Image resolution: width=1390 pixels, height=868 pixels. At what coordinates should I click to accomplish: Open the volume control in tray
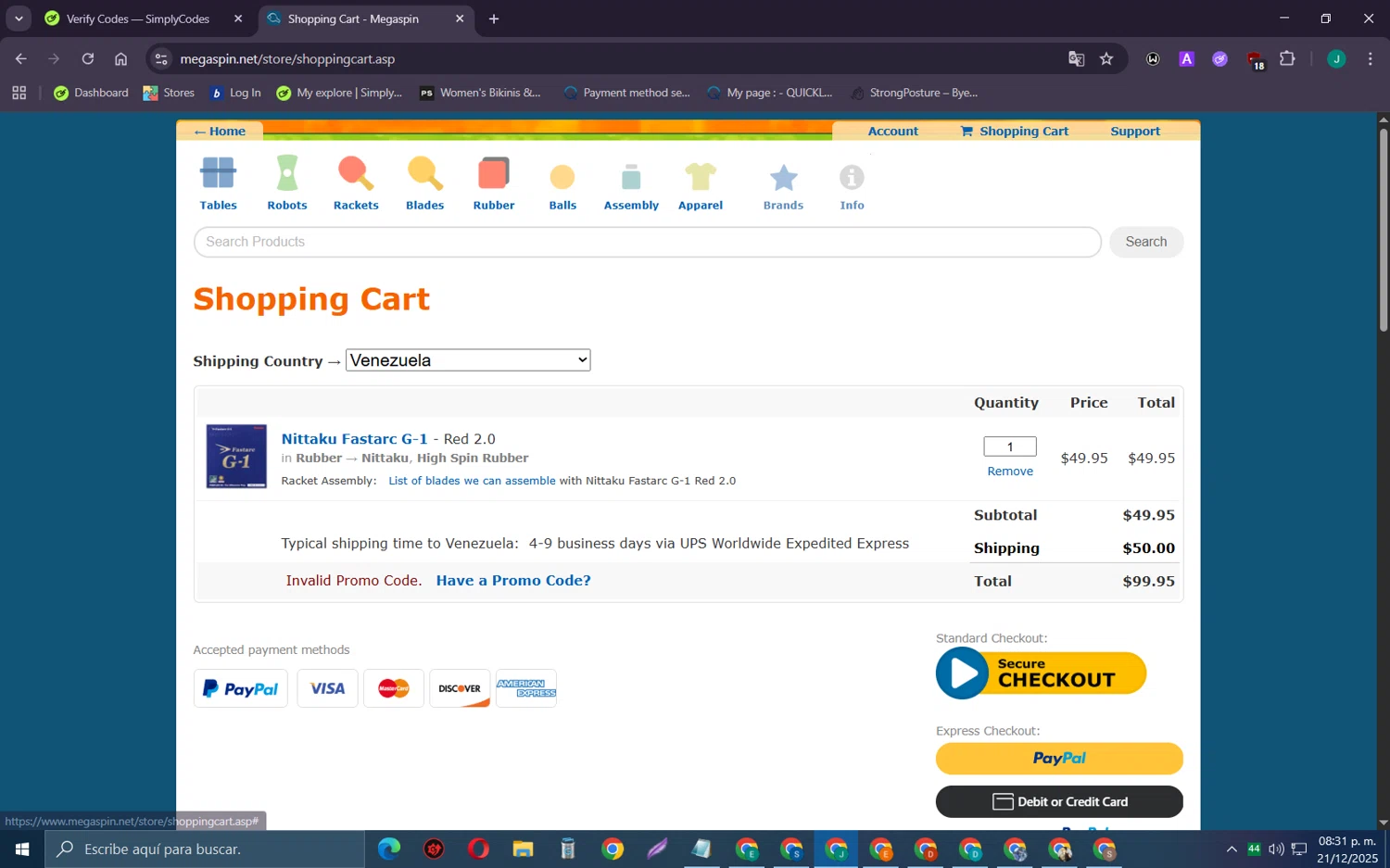pos(1276,849)
